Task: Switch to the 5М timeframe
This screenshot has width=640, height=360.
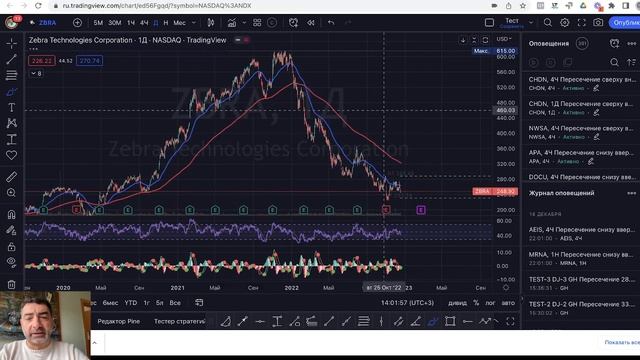Action: click(x=98, y=23)
